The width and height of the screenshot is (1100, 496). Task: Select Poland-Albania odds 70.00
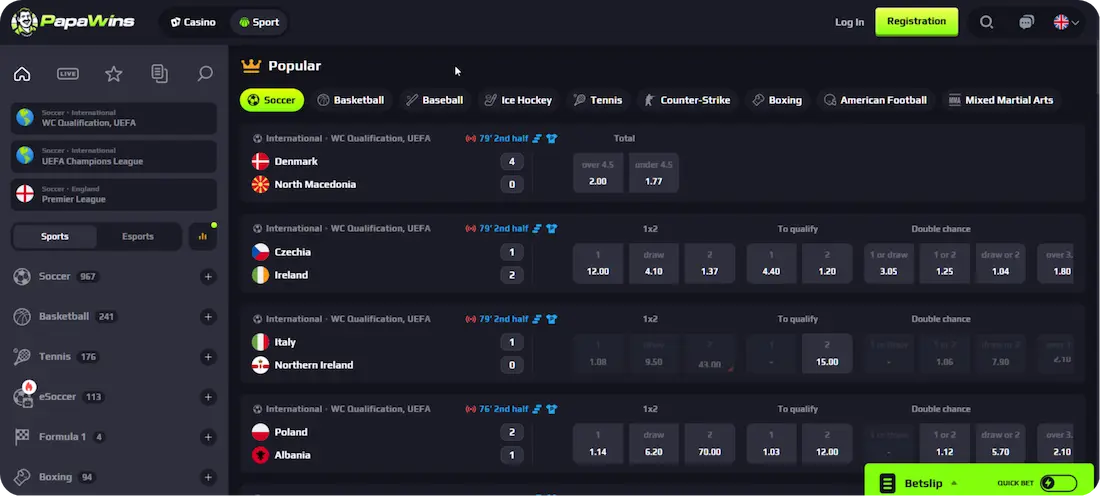(x=709, y=443)
